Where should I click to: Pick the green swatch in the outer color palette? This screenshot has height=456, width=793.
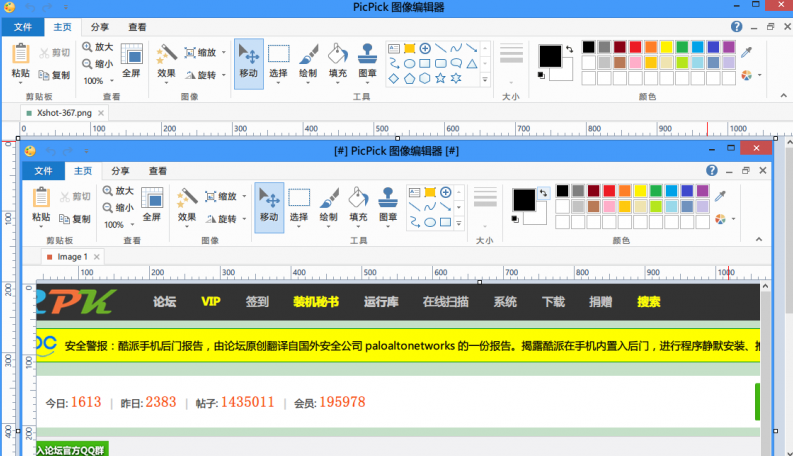coord(682,47)
